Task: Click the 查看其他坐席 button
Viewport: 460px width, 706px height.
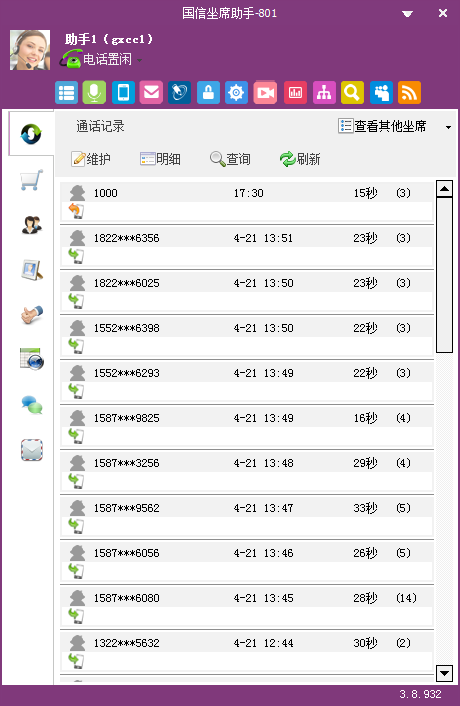Action: (382, 126)
